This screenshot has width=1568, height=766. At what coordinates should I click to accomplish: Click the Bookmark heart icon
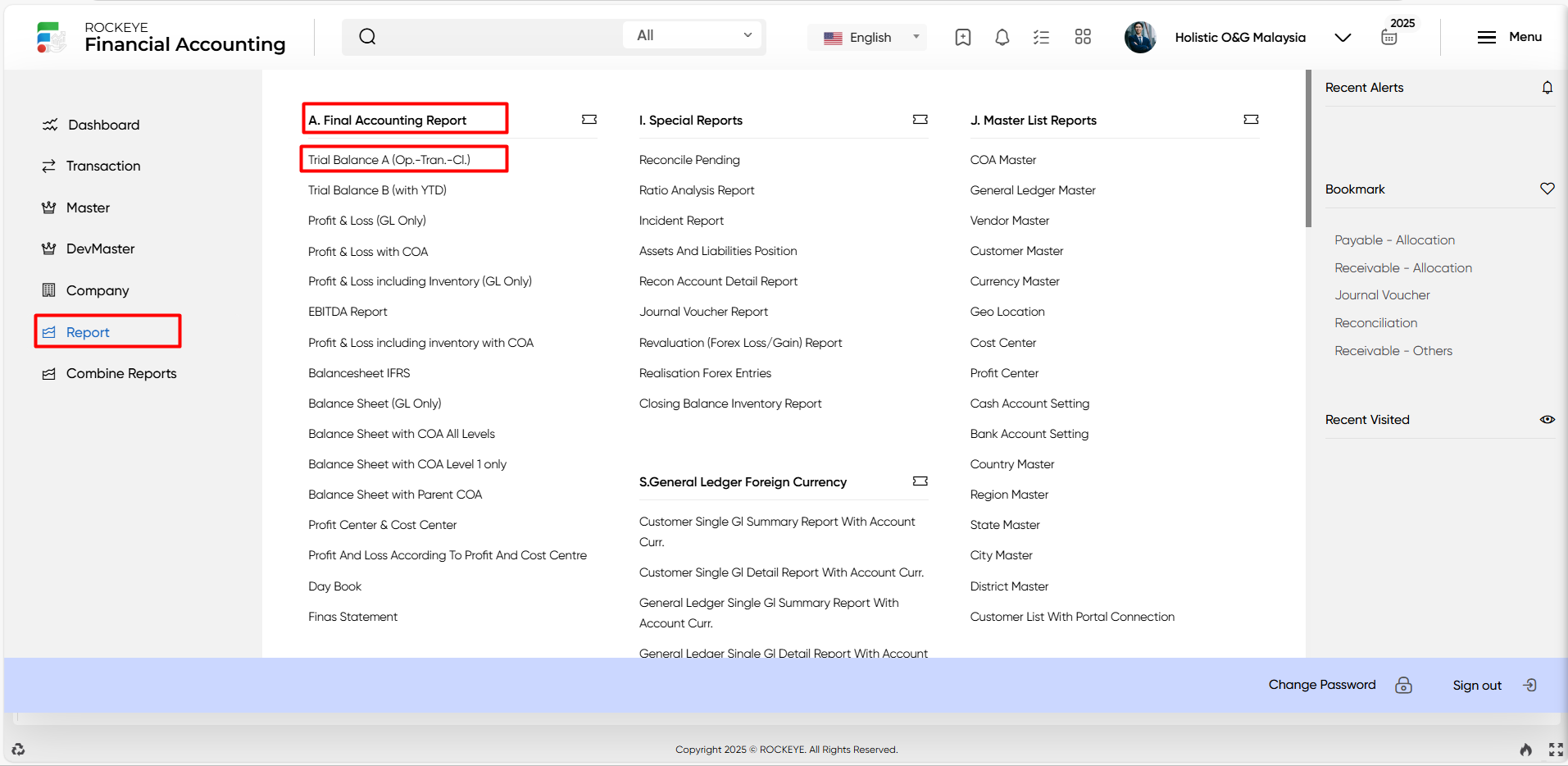[1548, 189]
